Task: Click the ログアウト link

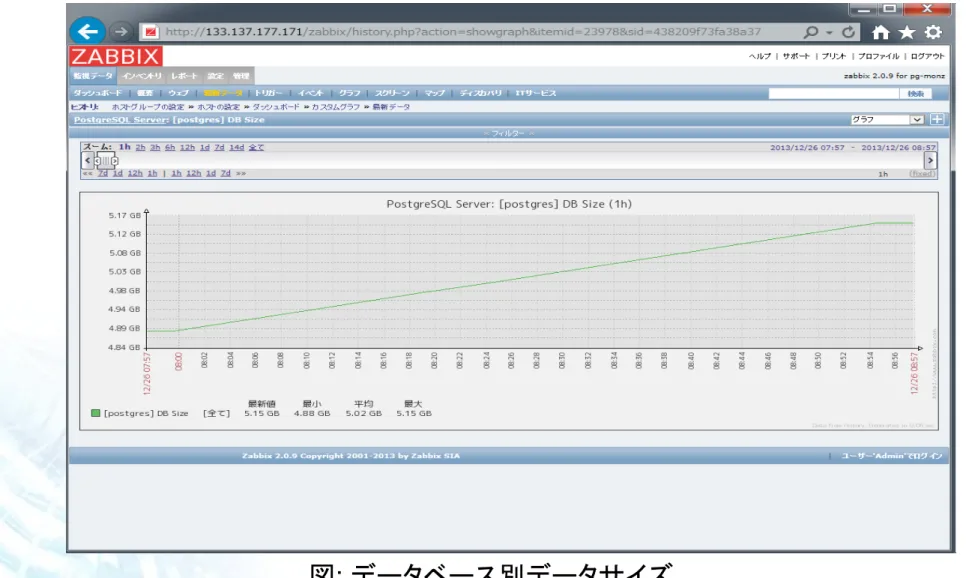Action: click(x=927, y=56)
